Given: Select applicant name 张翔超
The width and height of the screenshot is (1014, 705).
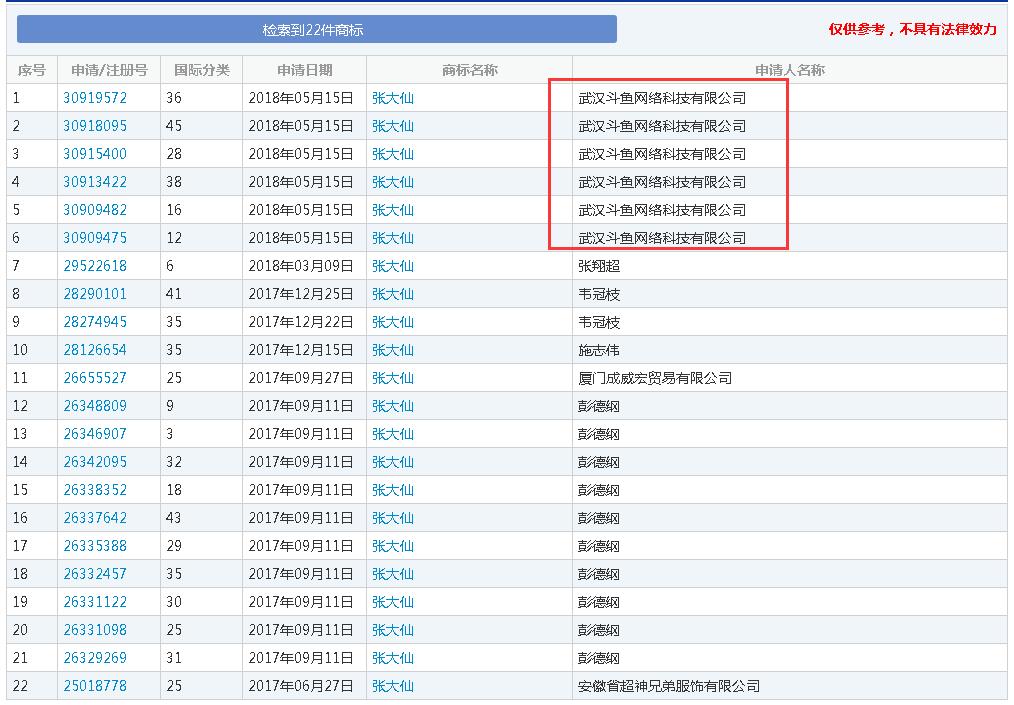Looking at the screenshot, I should tap(599, 266).
